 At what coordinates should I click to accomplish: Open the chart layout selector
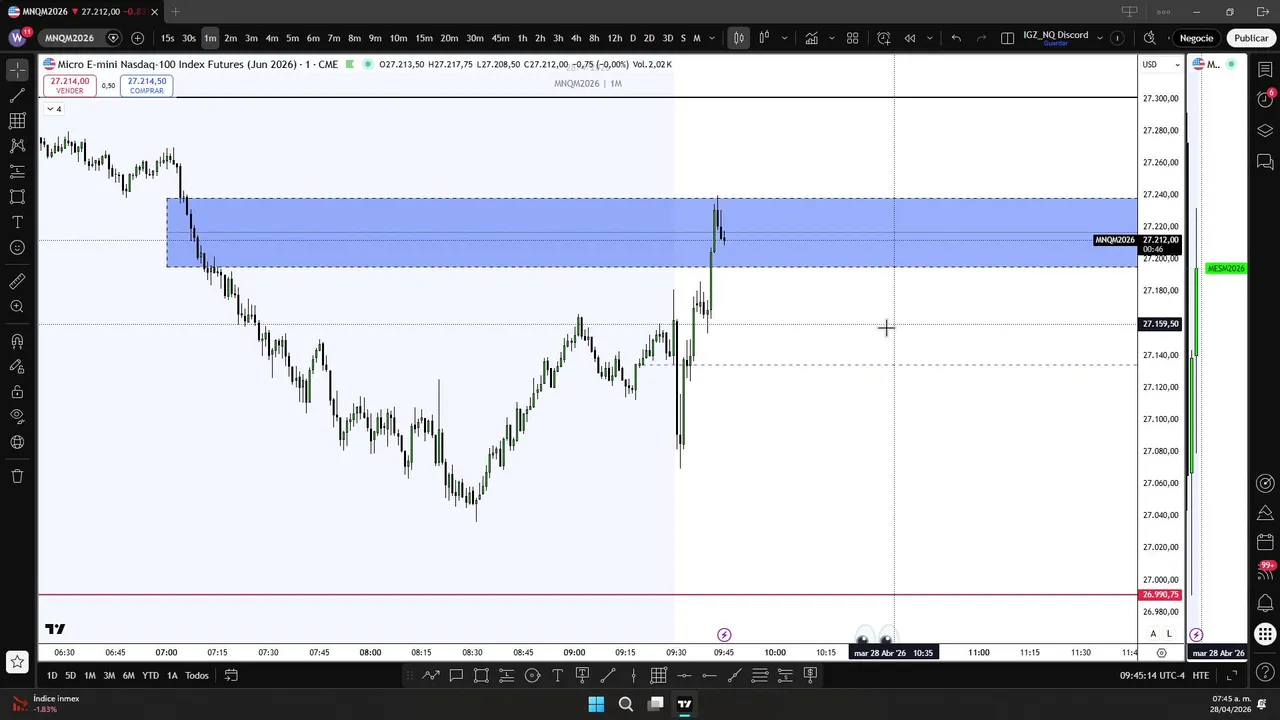click(1007, 38)
